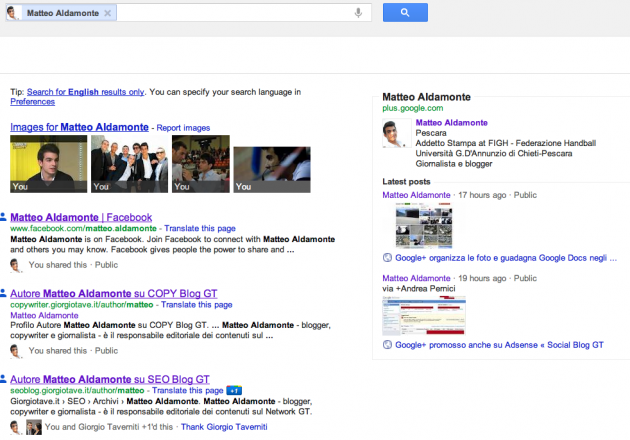The image size is (630, 440).
Task: Open Images for Matteo Aldamonte link
Action: tap(80, 127)
